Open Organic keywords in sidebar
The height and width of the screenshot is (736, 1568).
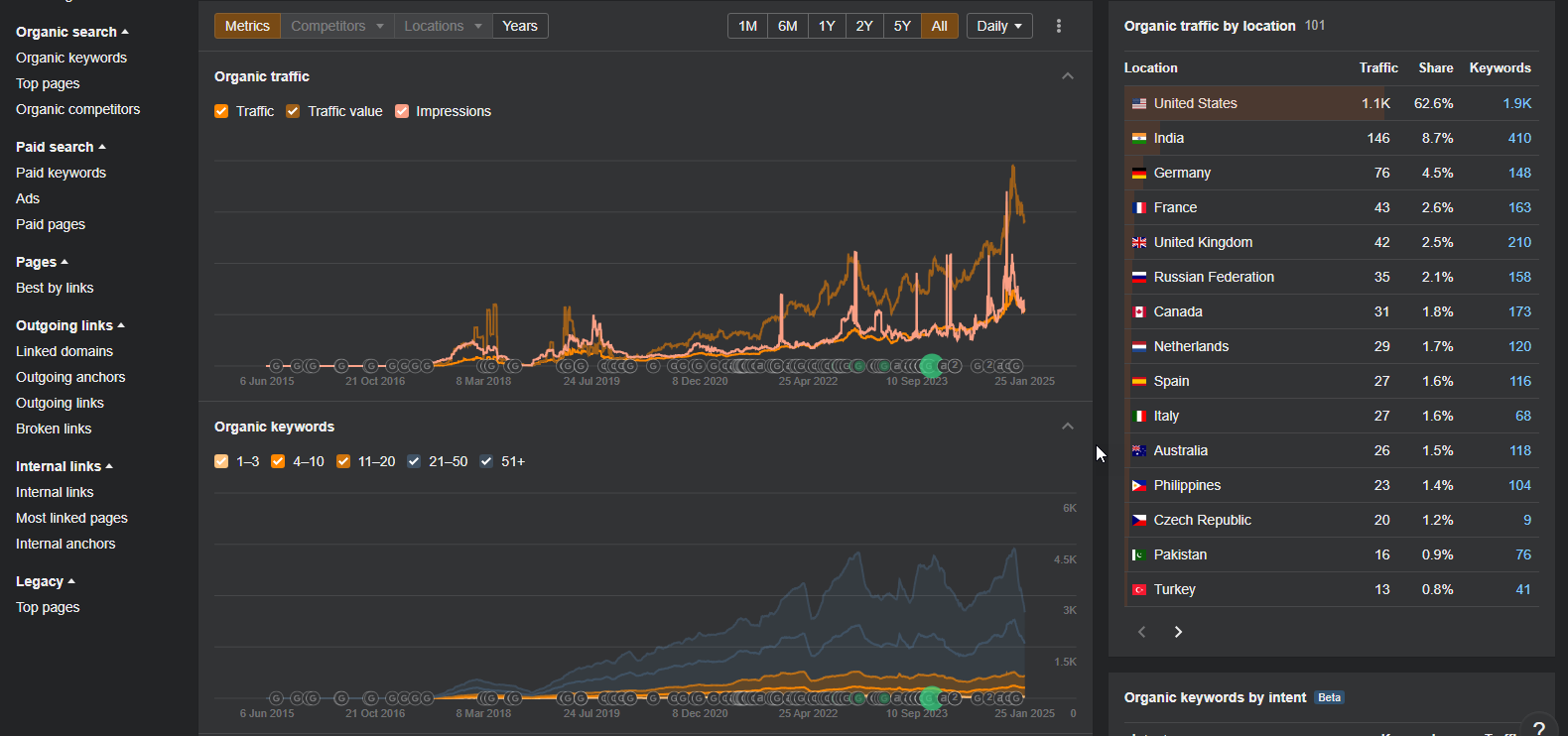coord(71,58)
